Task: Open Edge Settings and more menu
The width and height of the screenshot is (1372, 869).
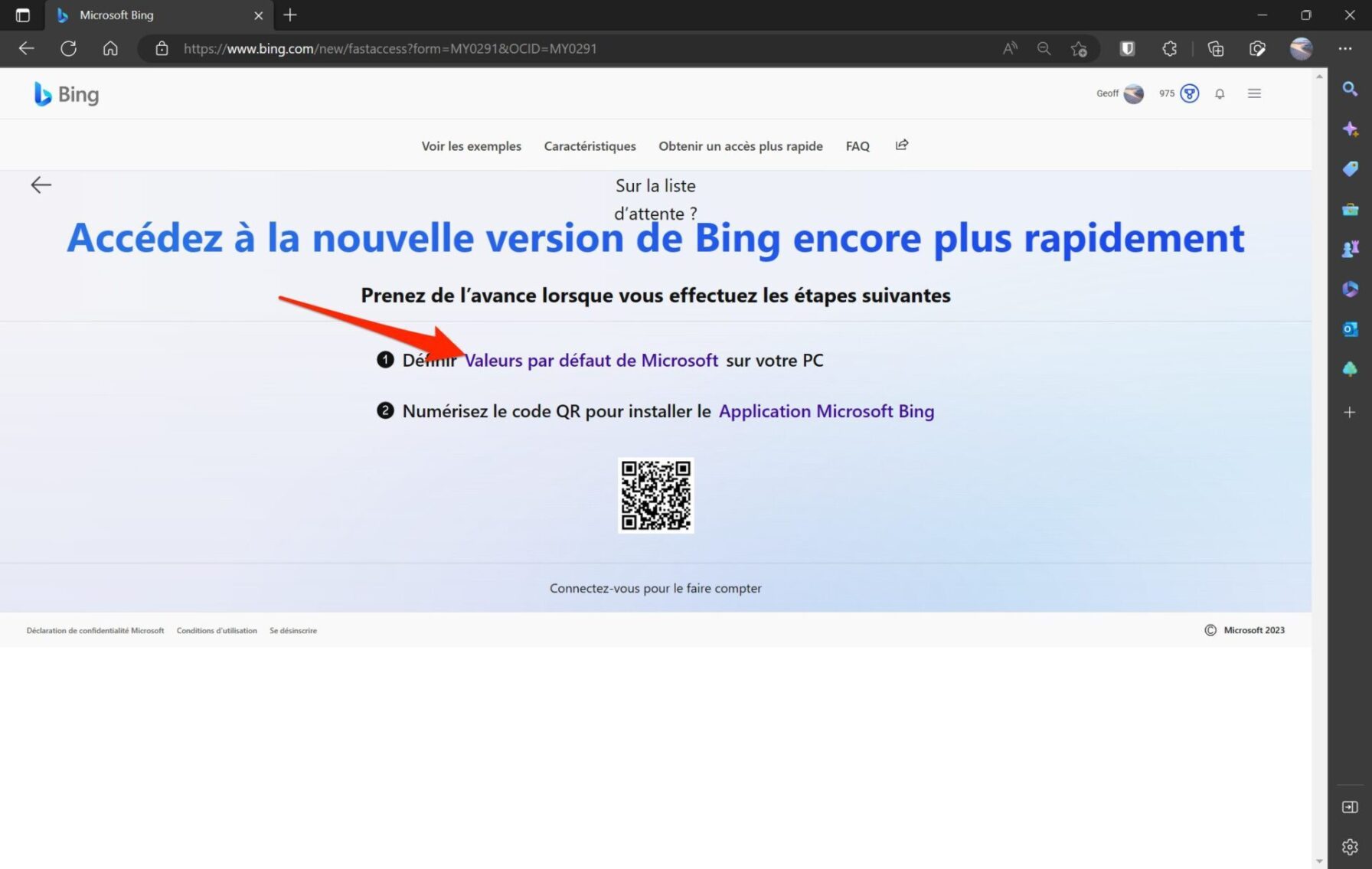Action: [x=1345, y=49]
